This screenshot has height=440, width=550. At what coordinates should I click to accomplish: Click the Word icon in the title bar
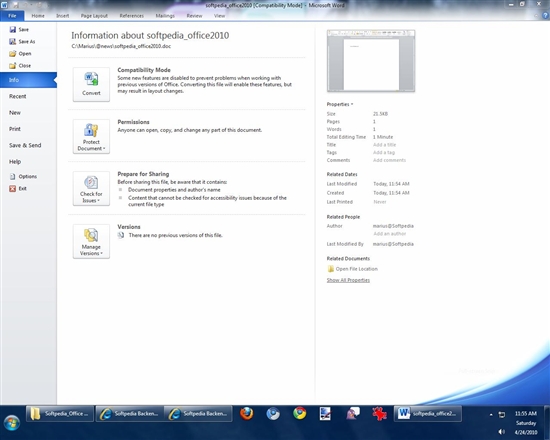point(5,5)
